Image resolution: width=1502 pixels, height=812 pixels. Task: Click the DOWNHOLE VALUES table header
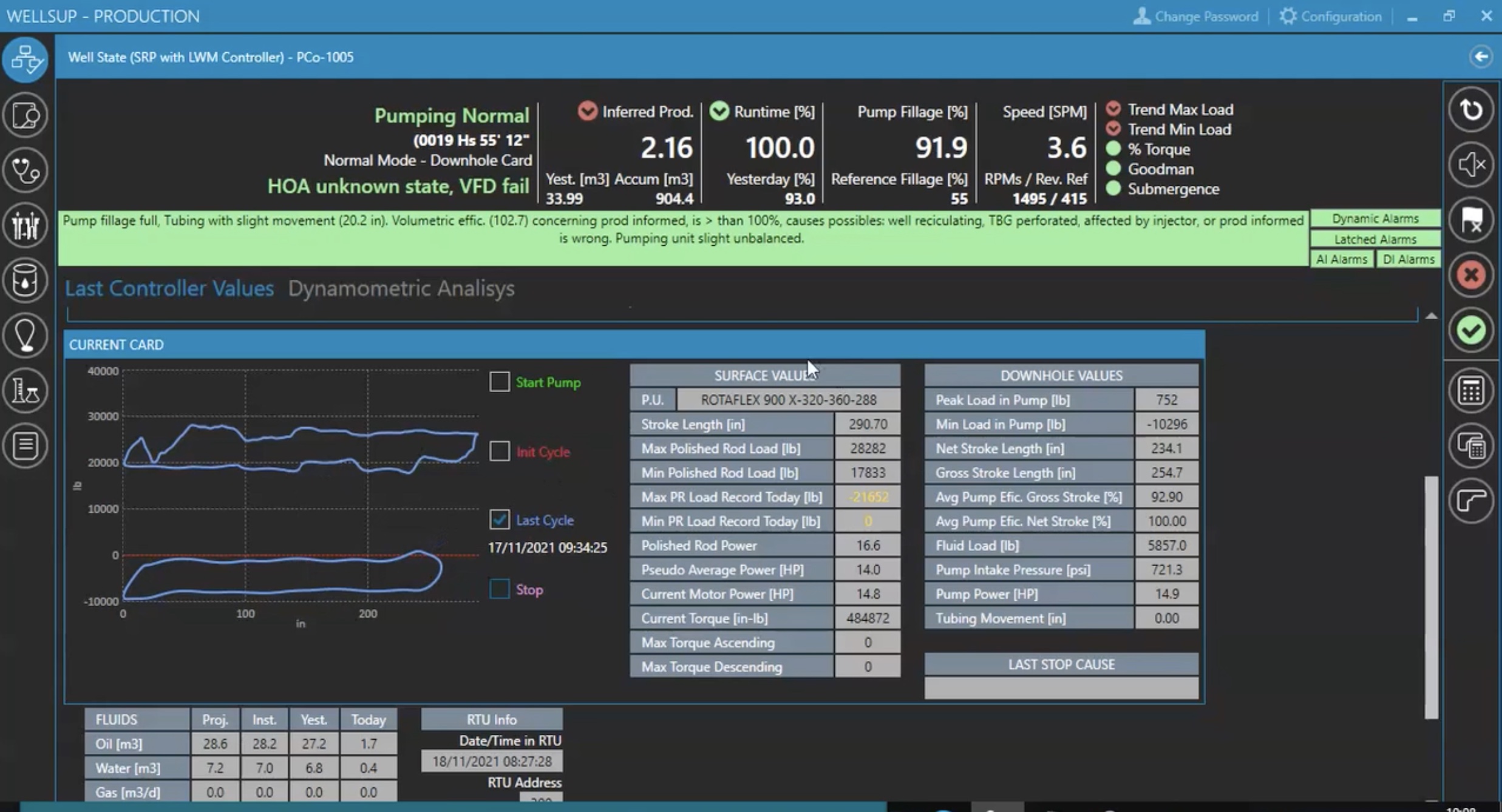1061,376
